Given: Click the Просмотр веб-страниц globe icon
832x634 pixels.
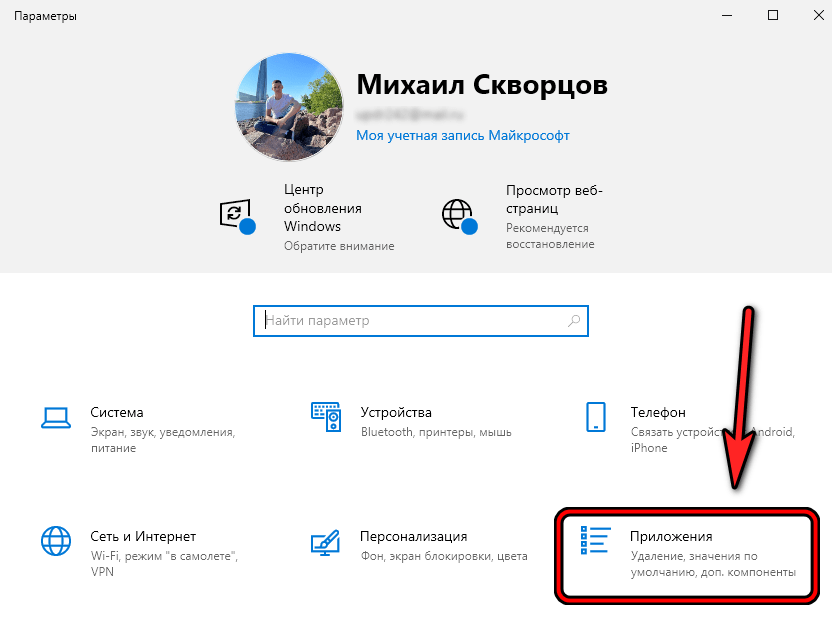Looking at the screenshot, I should coord(458,211).
